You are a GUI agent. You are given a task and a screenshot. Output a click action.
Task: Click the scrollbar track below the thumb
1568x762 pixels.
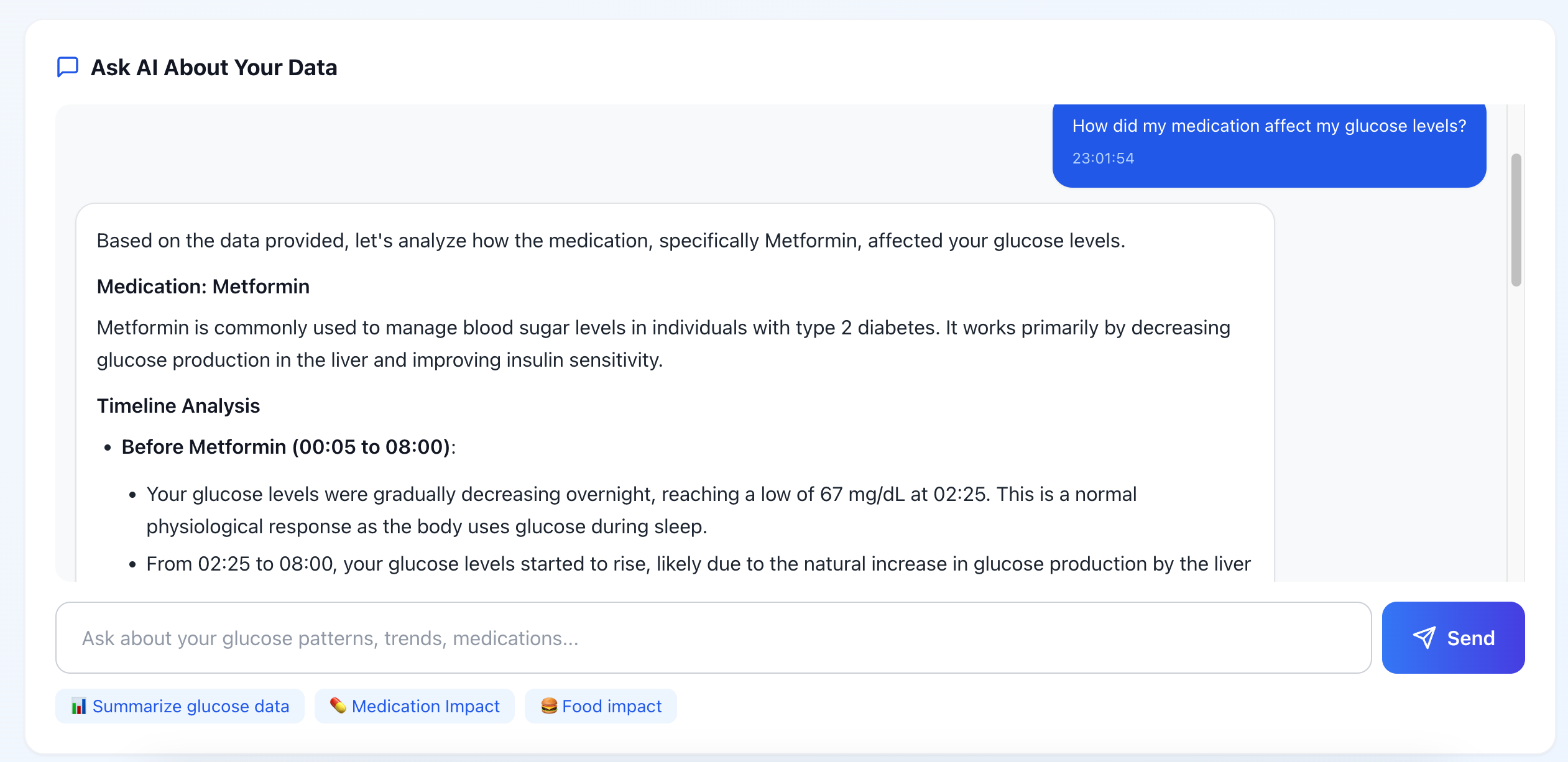[x=1516, y=435]
